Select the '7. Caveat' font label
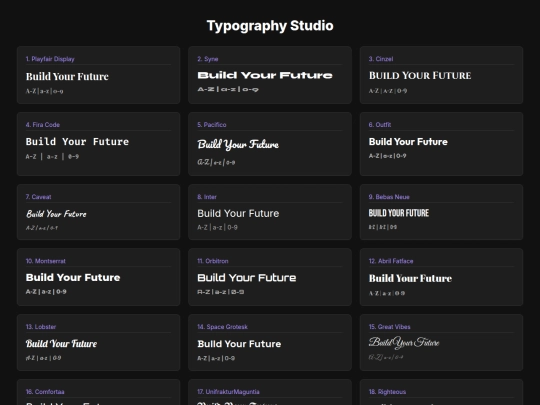The width and height of the screenshot is (540, 405). pos(38,197)
